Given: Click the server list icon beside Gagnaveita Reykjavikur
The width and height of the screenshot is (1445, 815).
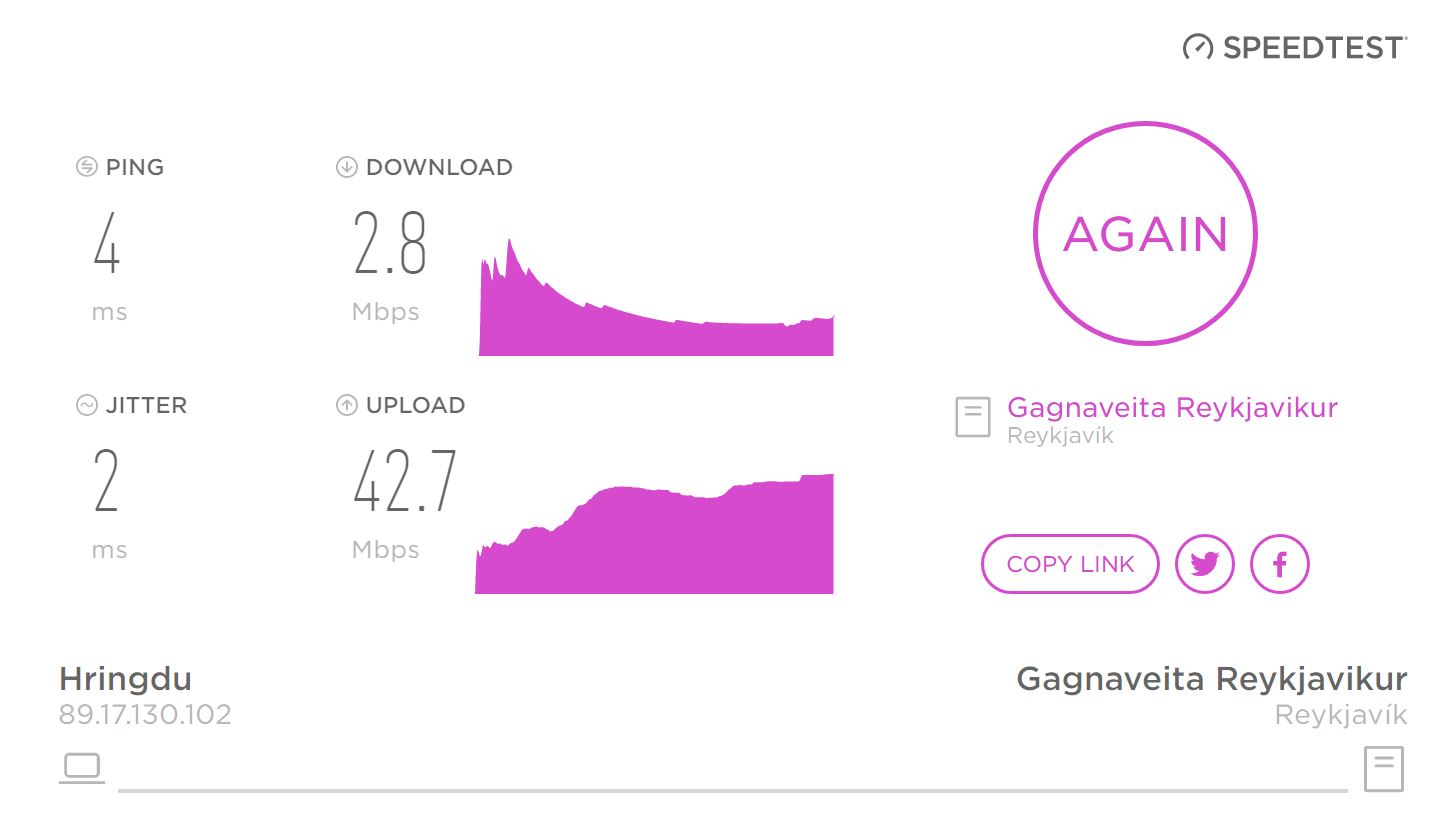Looking at the screenshot, I should tap(971, 417).
